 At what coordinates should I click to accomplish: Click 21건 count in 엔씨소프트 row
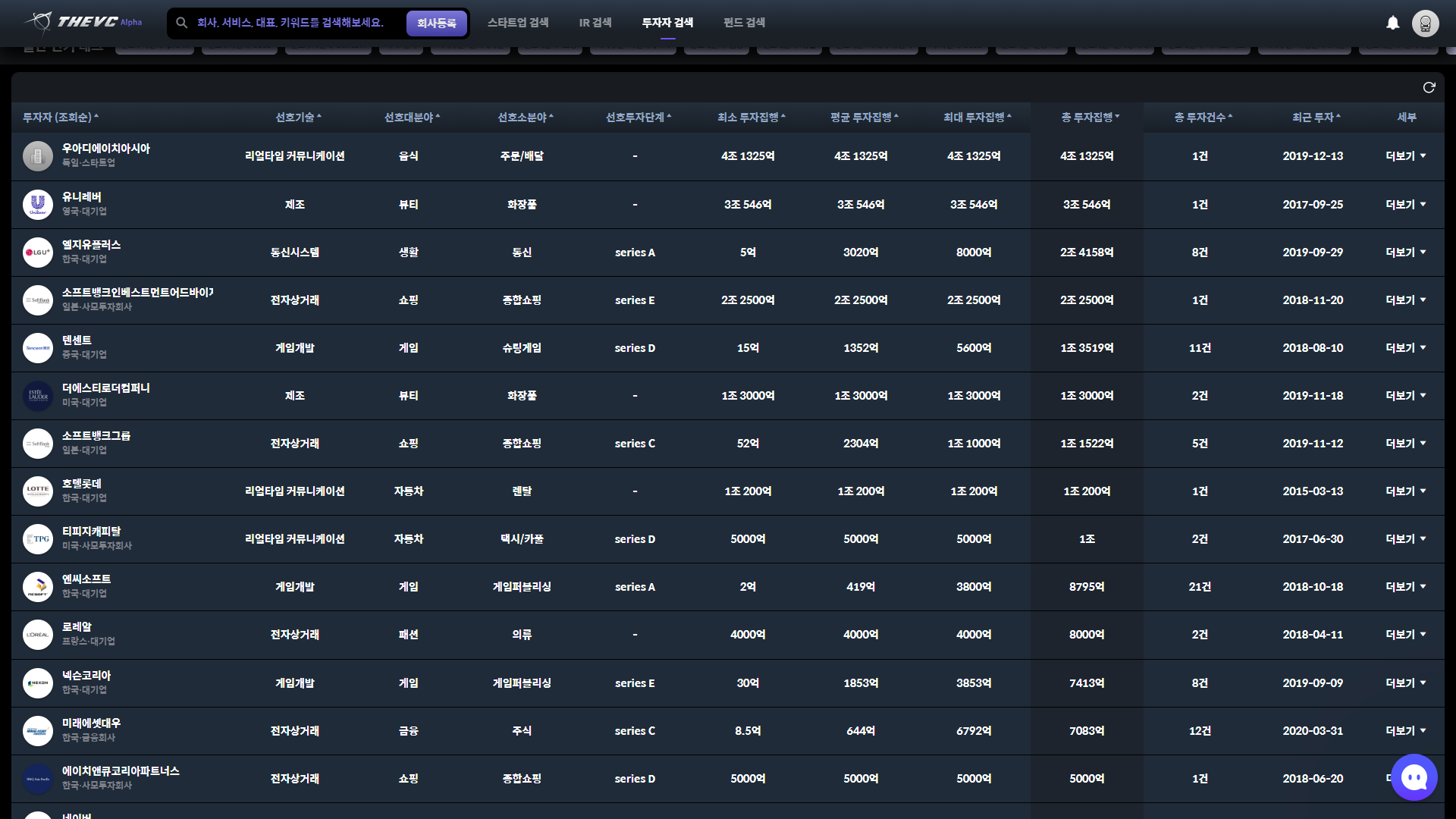(x=1200, y=587)
